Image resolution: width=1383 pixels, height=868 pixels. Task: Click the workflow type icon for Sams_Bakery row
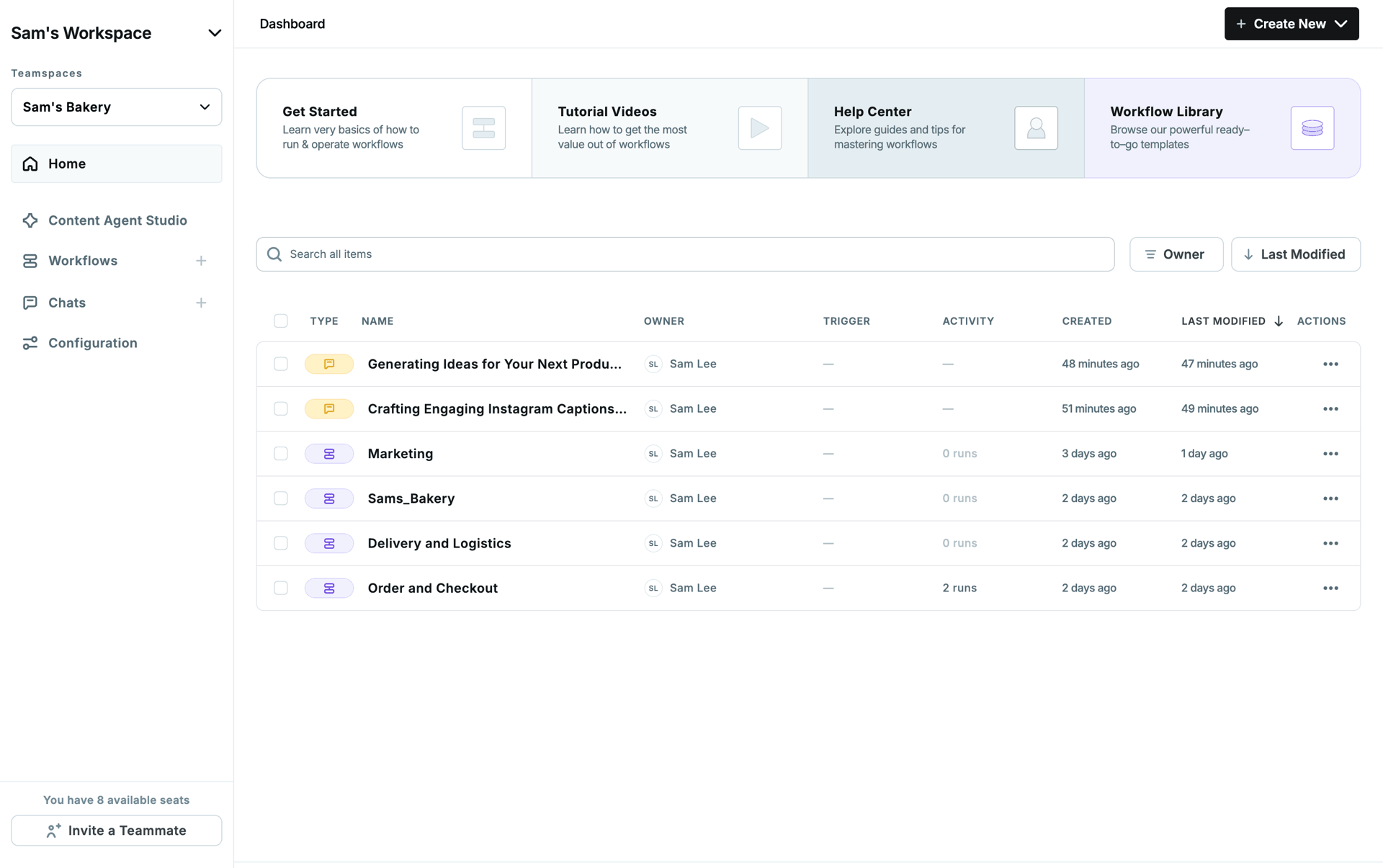[x=329, y=498]
